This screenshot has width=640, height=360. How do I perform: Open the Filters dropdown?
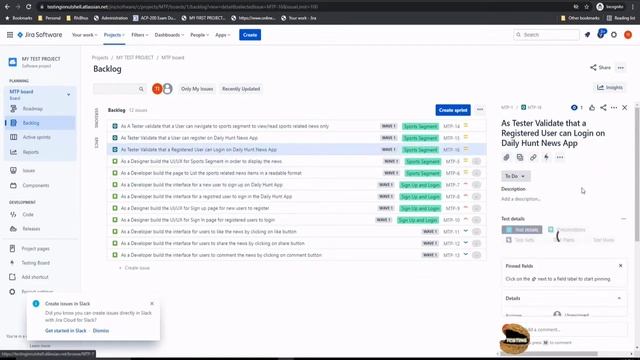(x=140, y=35)
